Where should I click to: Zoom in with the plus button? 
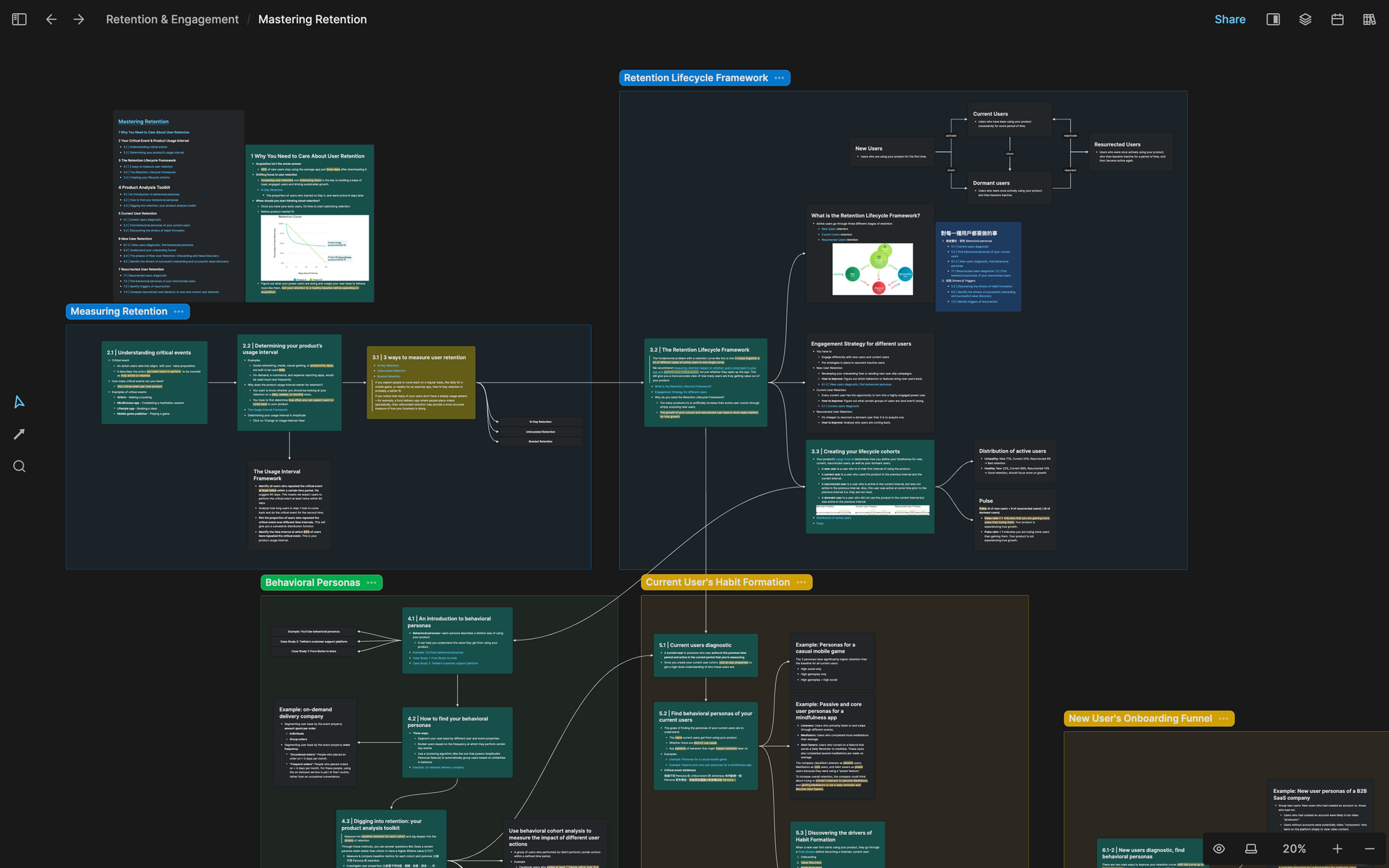coord(1337,849)
